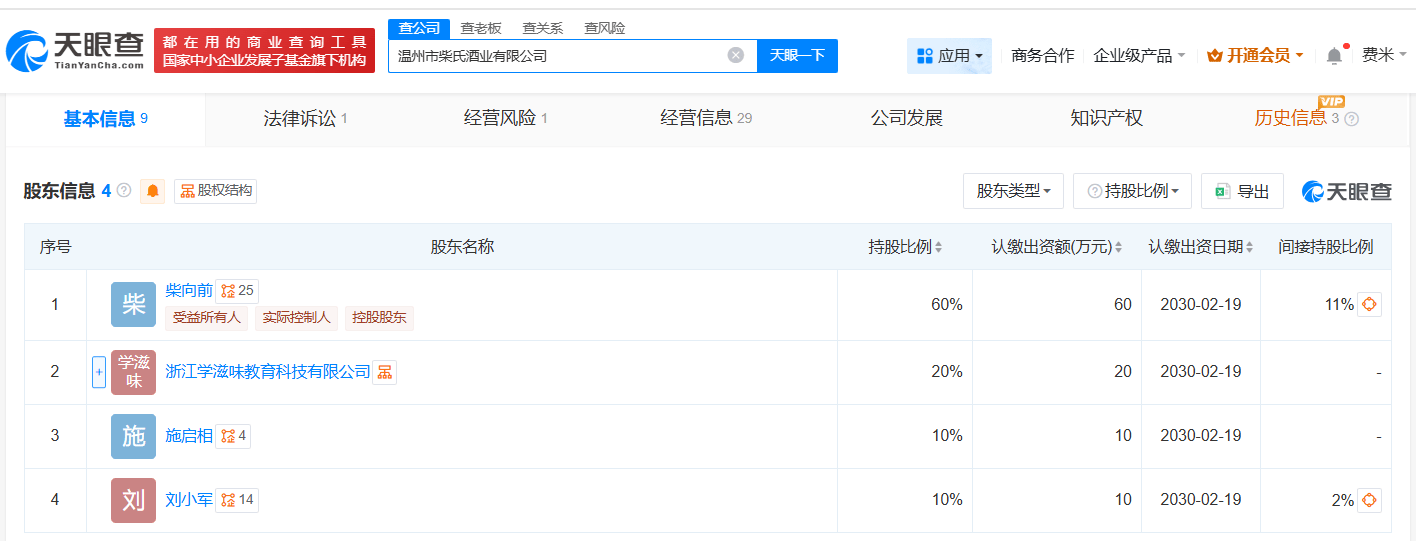Click equity structure icon beside 浙江学滋味教育科技有限公司
Screen dimensions: 1416x541
pyautogui.click(x=384, y=372)
